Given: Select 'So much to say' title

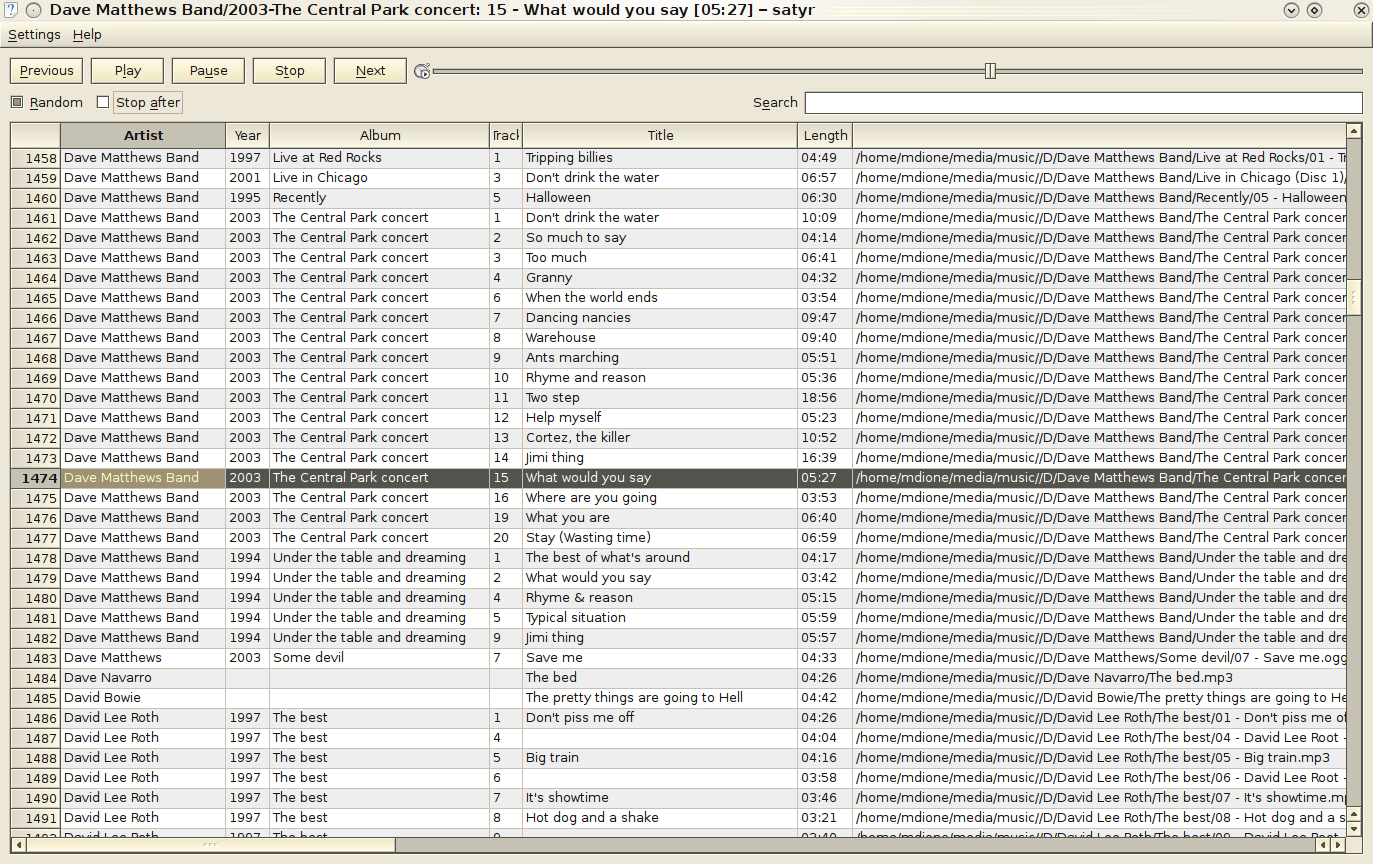Looking at the screenshot, I should [x=576, y=238].
